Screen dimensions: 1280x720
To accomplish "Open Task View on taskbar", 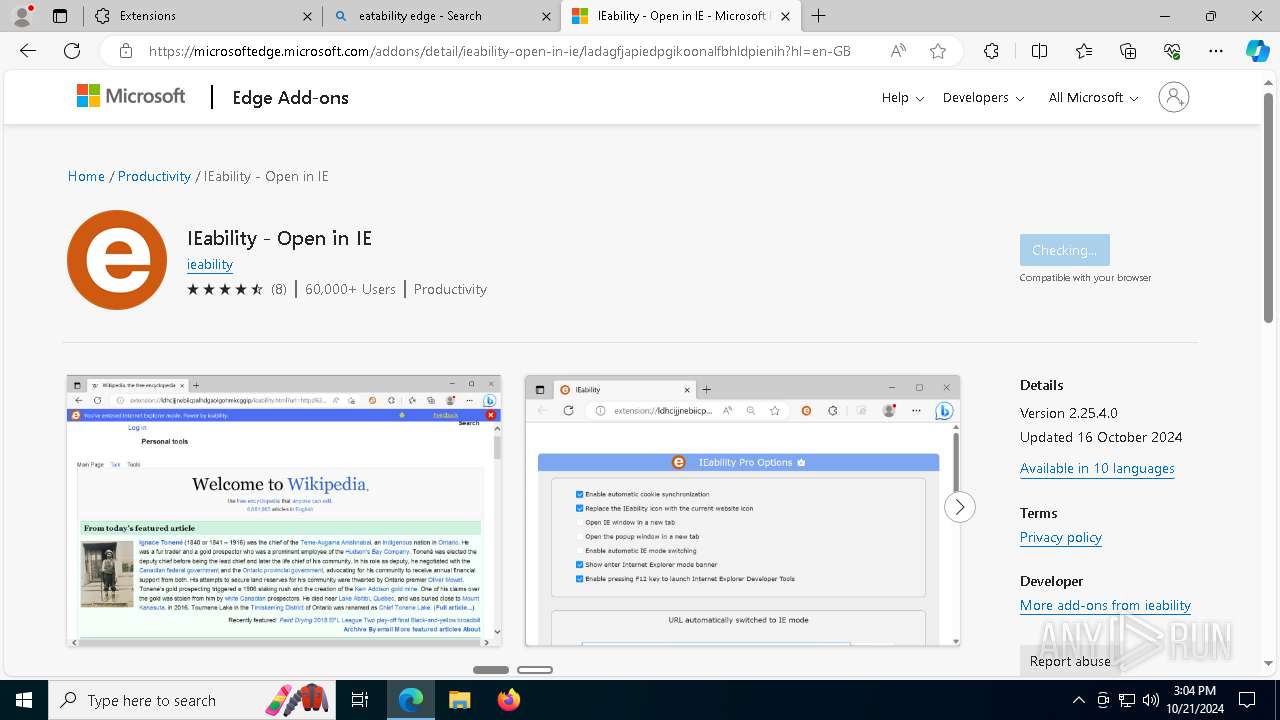I will point(360,700).
